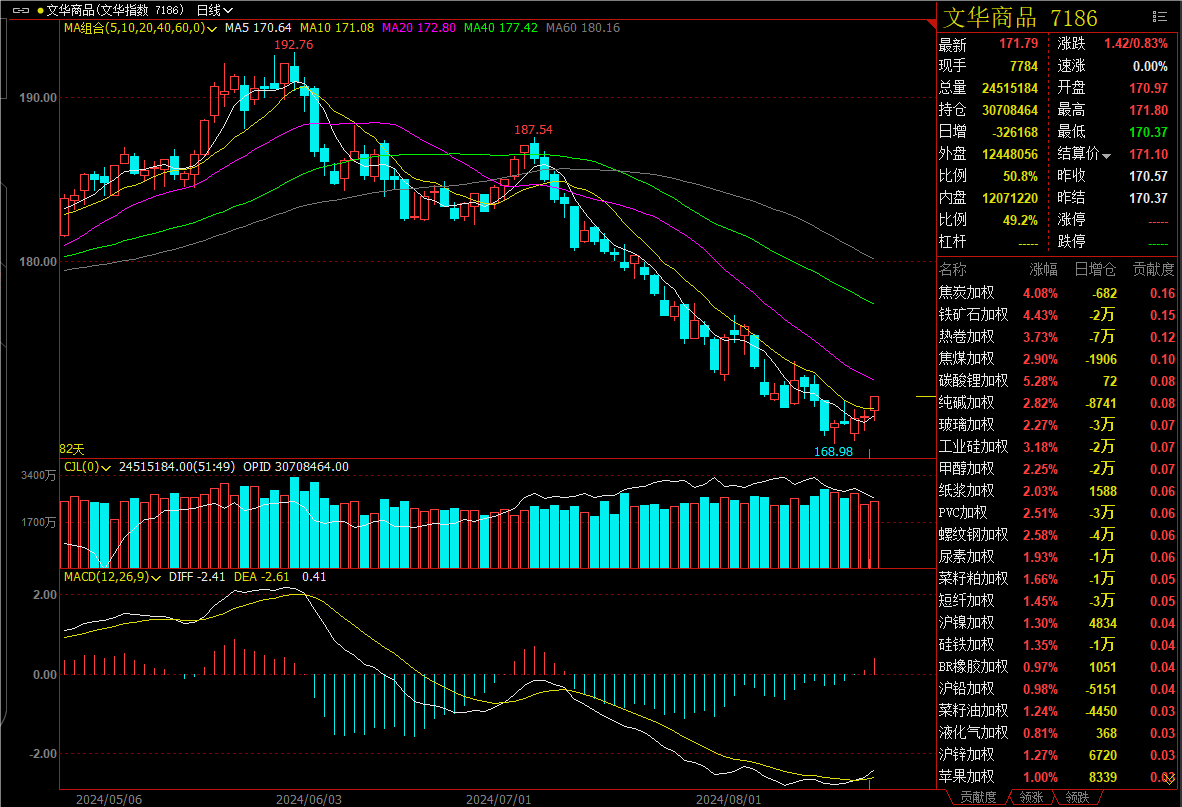The height and width of the screenshot is (807, 1182).
Task: Click the yellow scroll-down chevron beside 苹果加权
Action: tap(1169, 779)
